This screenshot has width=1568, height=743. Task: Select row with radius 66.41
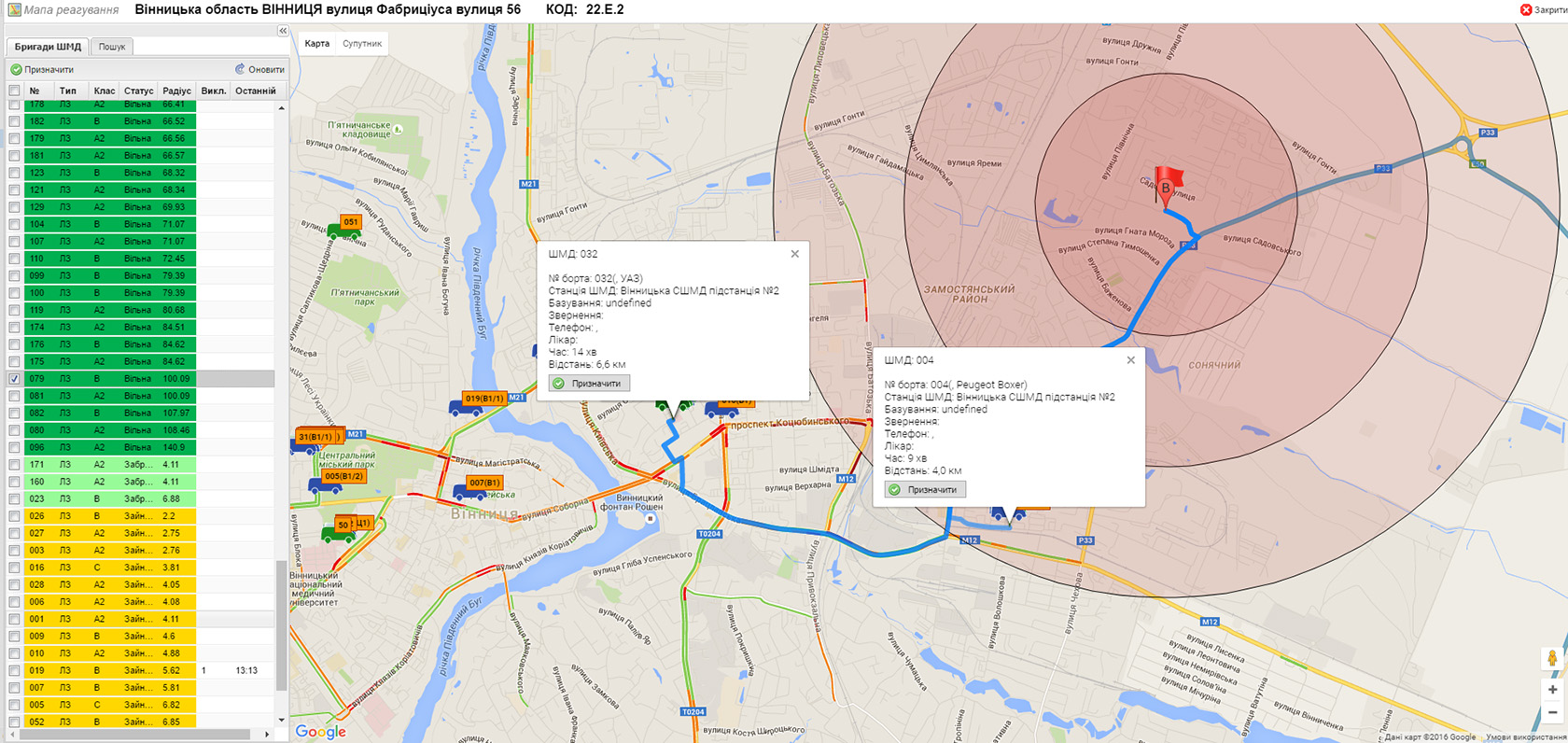click(141, 105)
